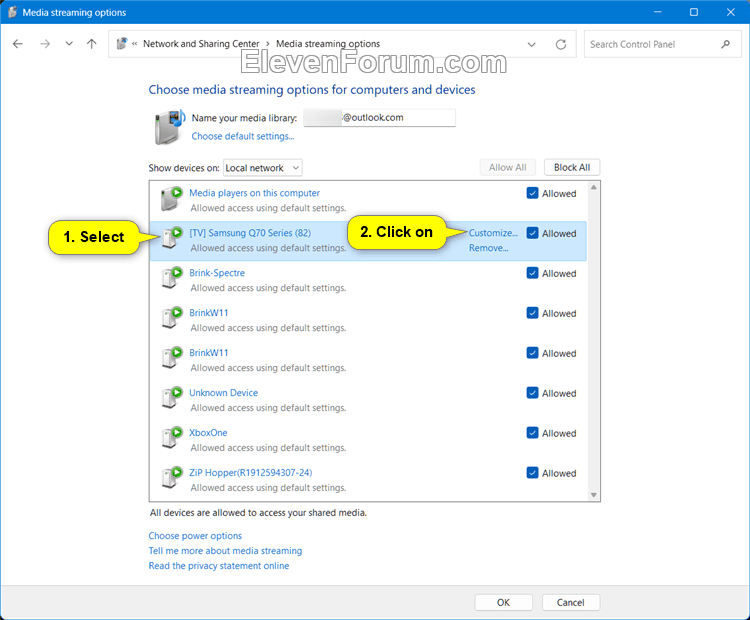Viewport: 750px width, 620px height.
Task: Click Remove for Samsung Q70 Series
Action: tap(488, 248)
